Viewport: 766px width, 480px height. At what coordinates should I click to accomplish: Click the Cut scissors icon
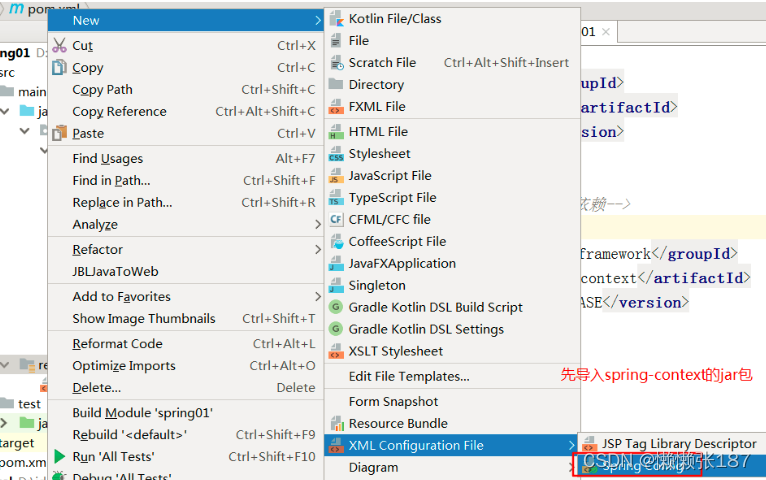(59, 45)
